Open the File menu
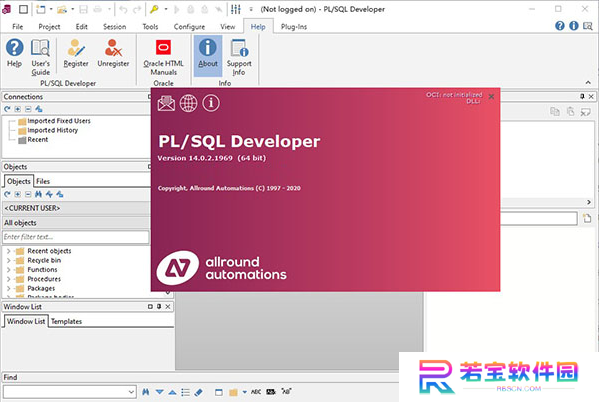Screen dimensions: 599x402 pos(18,26)
